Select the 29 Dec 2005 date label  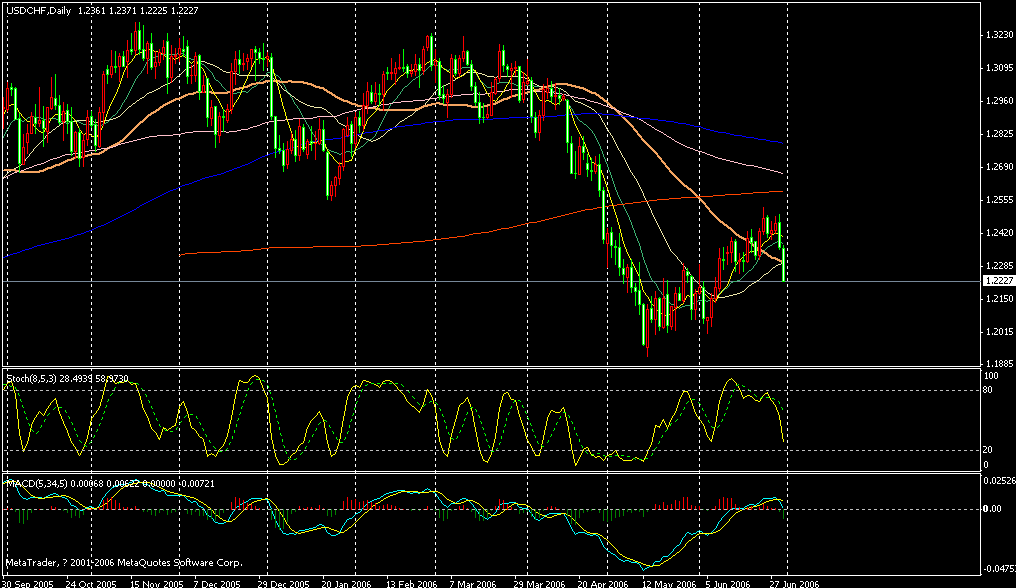283,583
